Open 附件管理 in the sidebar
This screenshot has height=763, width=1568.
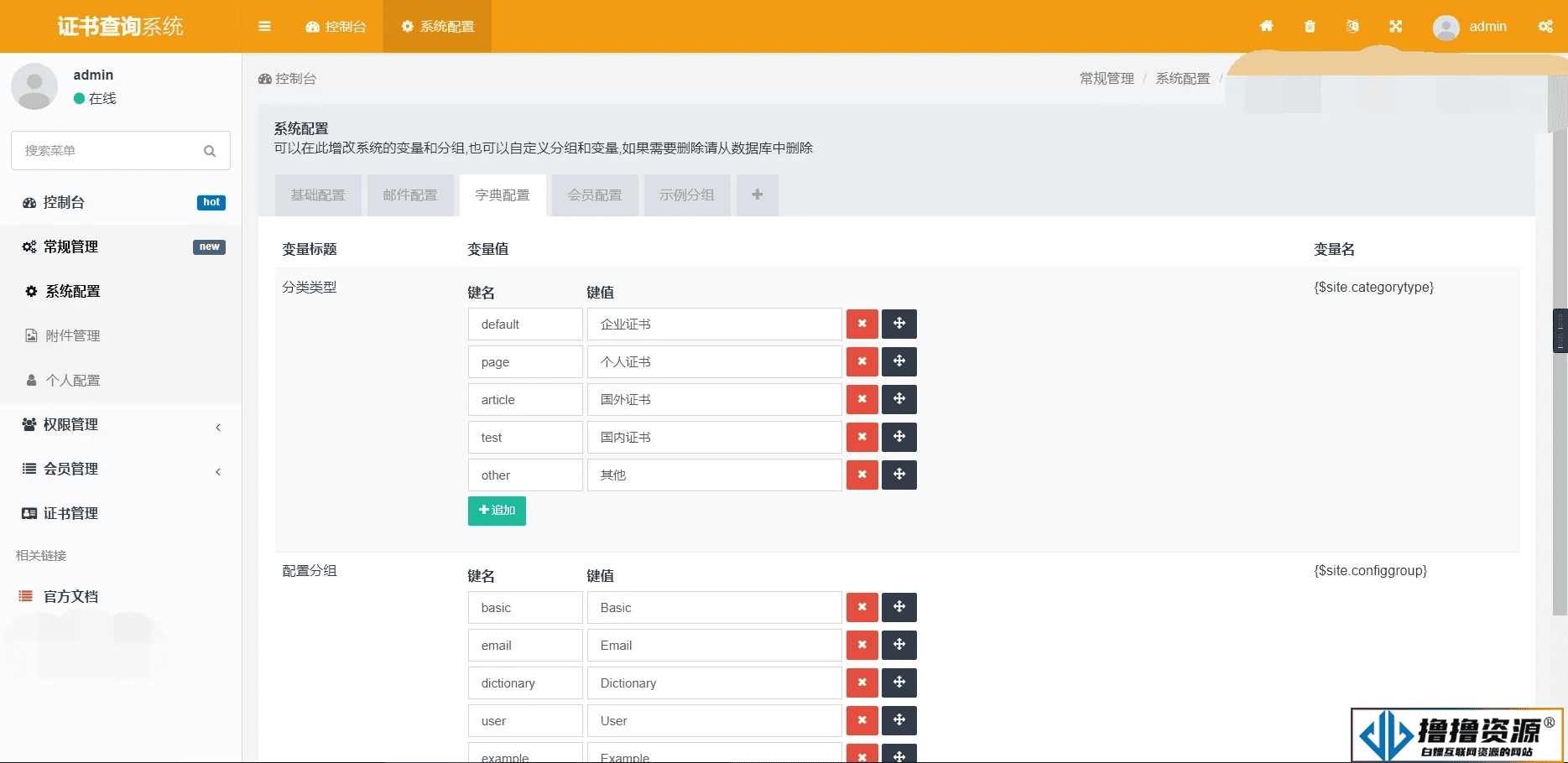pos(121,336)
